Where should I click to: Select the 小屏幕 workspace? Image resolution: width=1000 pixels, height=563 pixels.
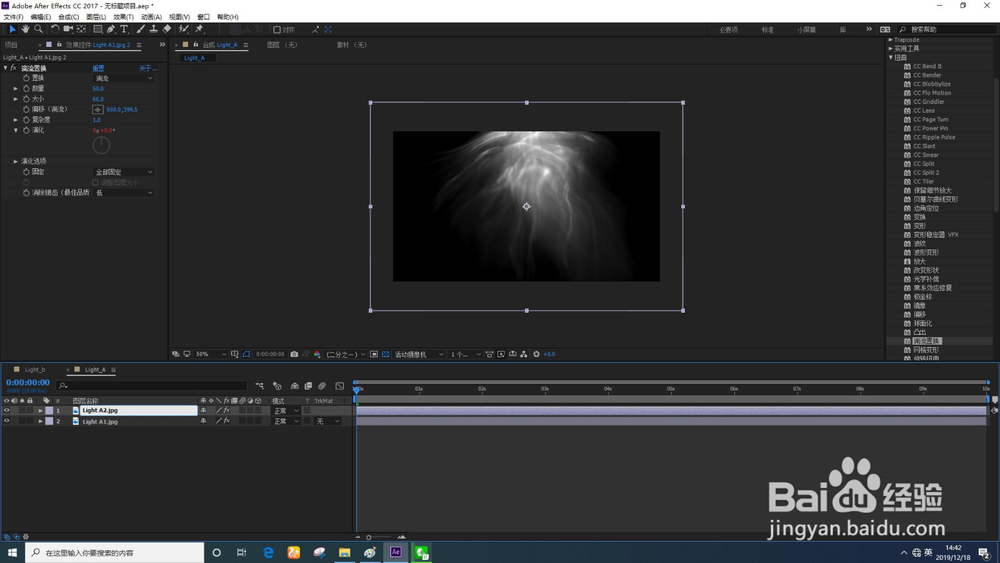[x=807, y=29]
